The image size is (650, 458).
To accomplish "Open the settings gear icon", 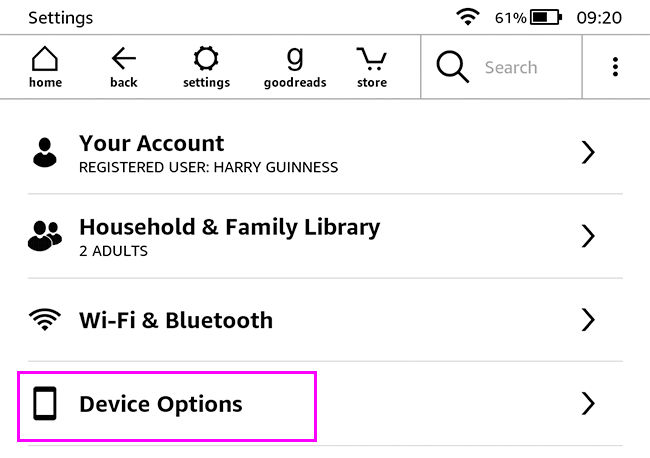I will pos(206,67).
